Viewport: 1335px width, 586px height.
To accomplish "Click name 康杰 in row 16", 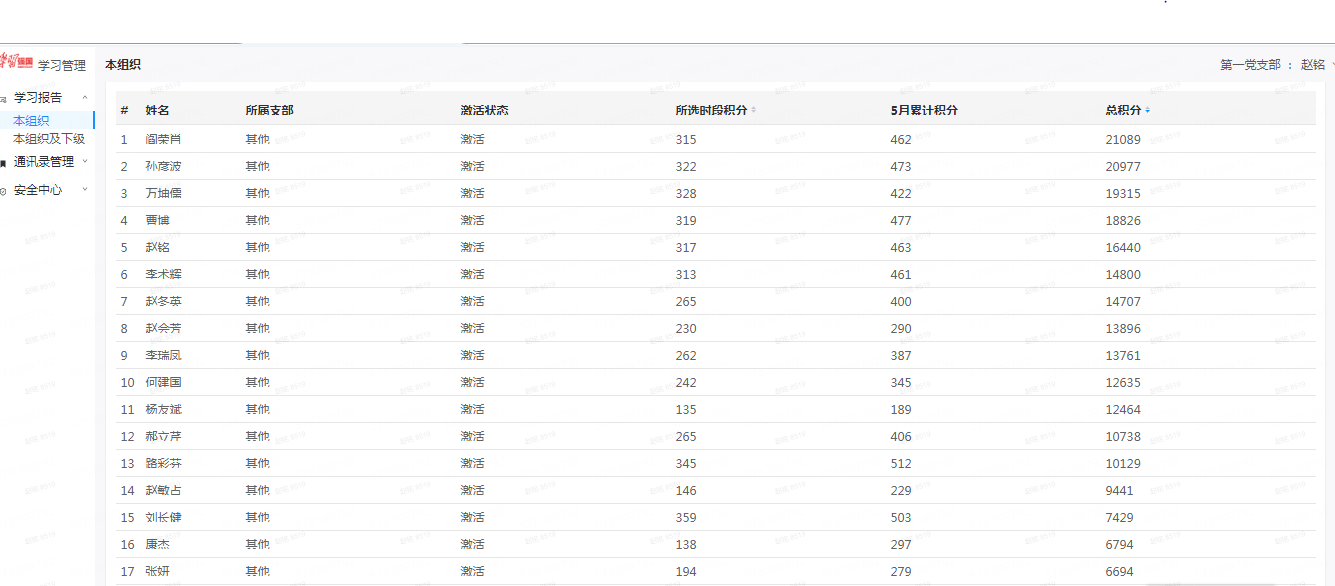I will tap(158, 544).
